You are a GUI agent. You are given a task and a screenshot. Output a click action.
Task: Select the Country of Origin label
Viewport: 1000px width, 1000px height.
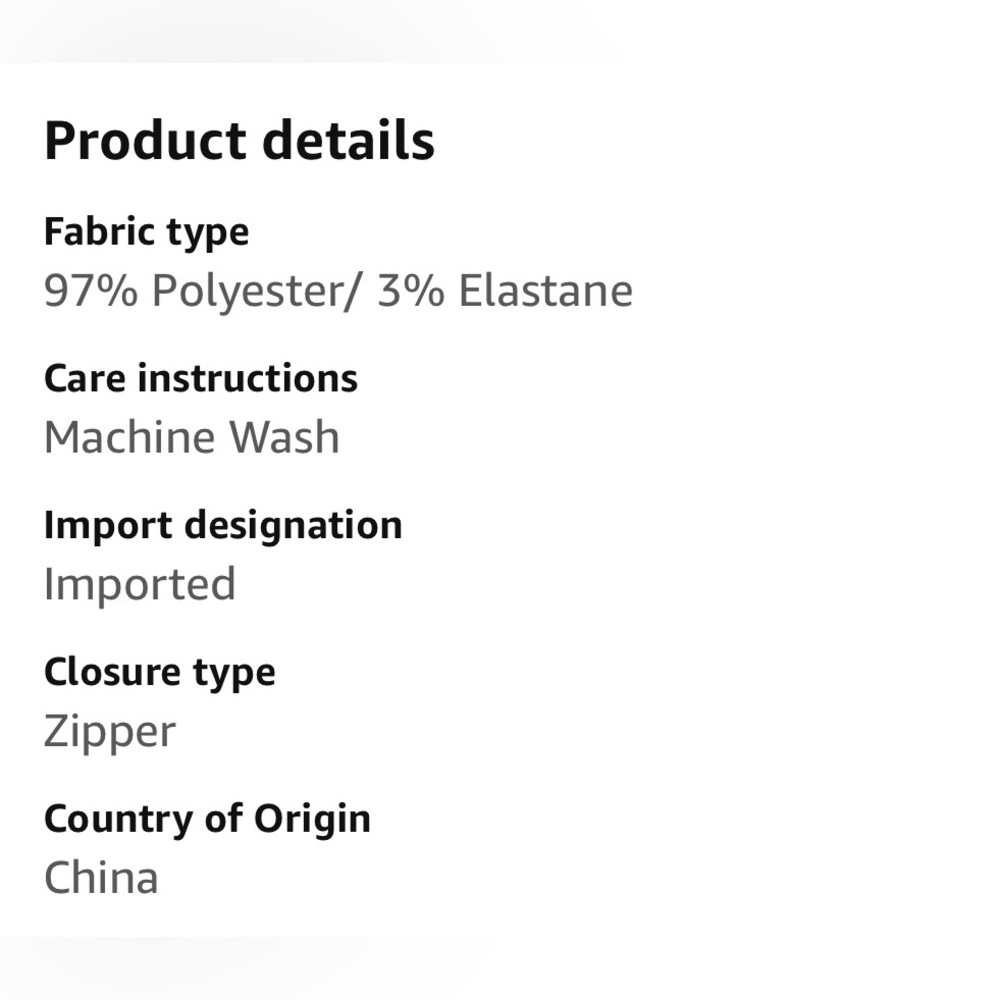point(207,820)
